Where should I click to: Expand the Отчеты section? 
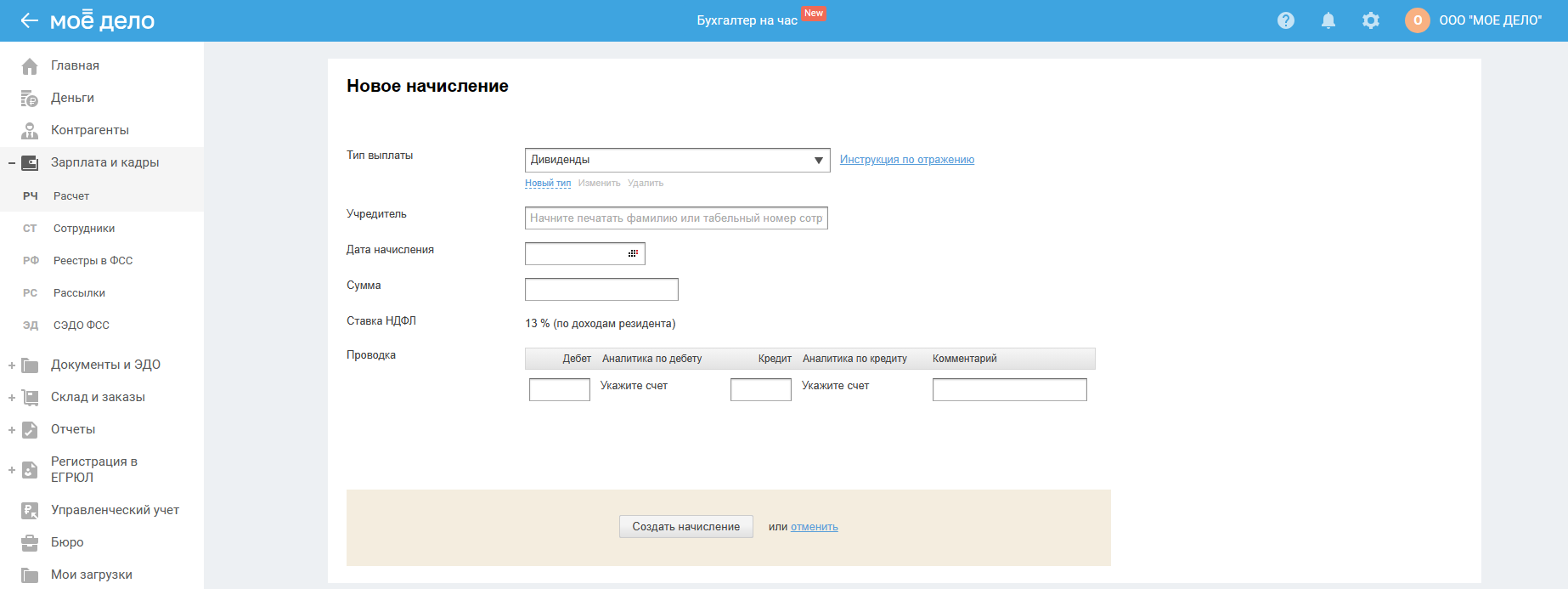click(x=12, y=430)
